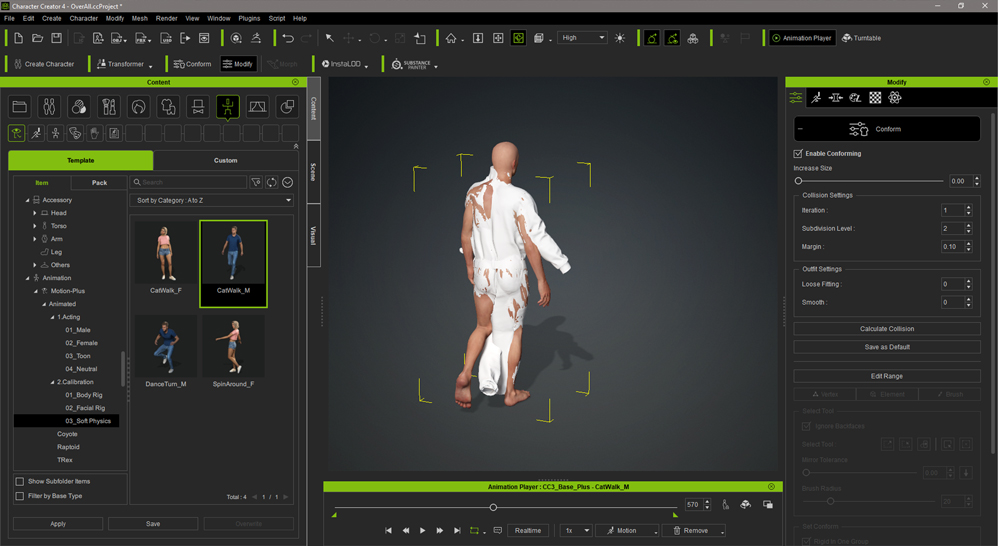Select the Hair content category icon
This screenshot has height=546, width=1000.
(x=138, y=107)
